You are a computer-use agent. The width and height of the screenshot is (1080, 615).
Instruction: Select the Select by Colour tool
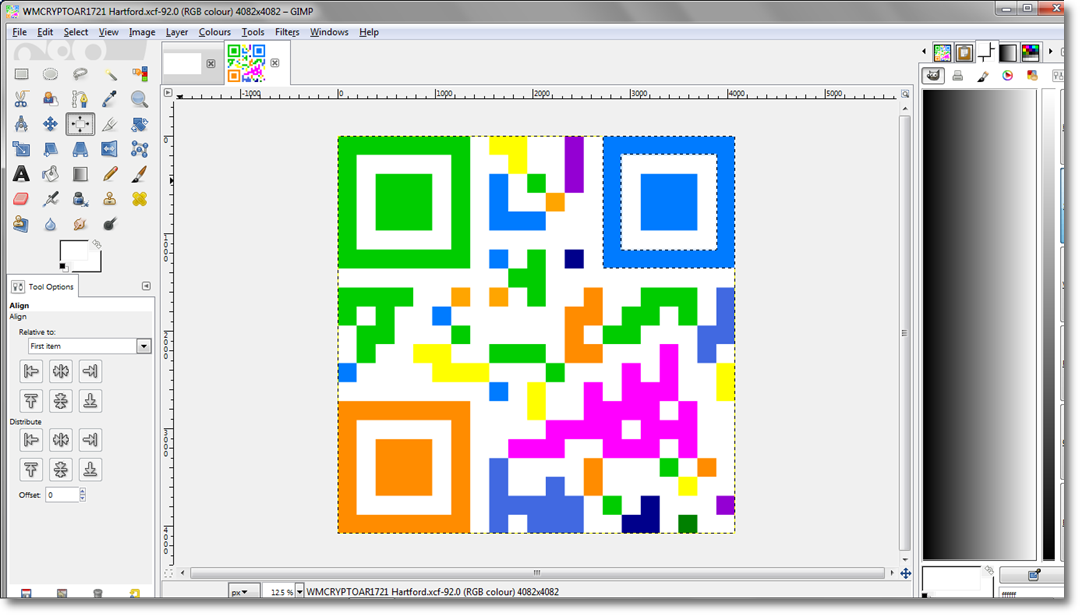point(139,74)
